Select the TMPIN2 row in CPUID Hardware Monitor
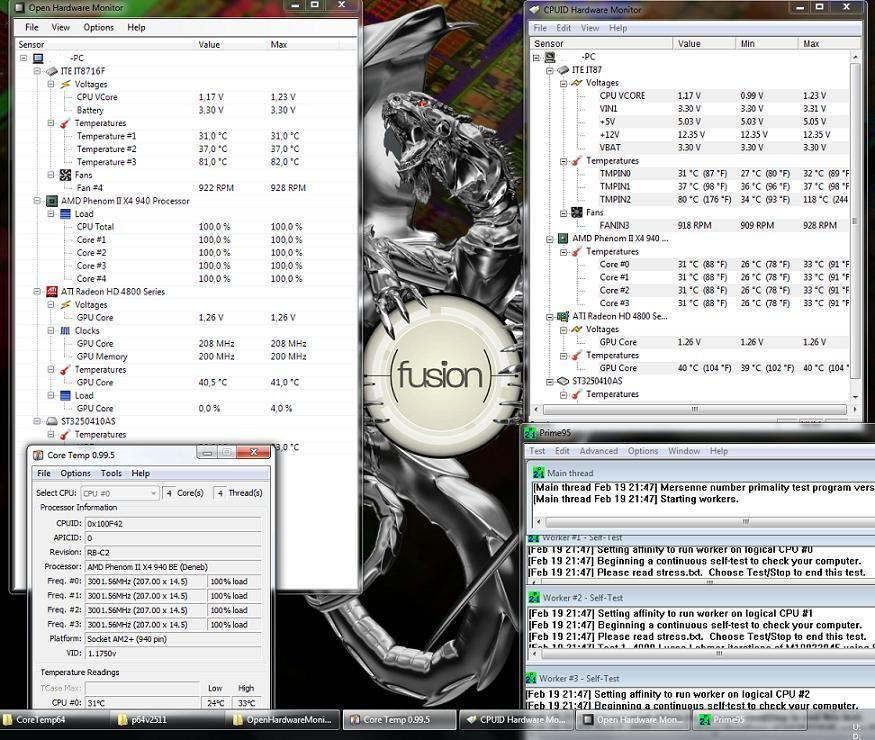Viewport: 875px width, 740px height. [690, 199]
